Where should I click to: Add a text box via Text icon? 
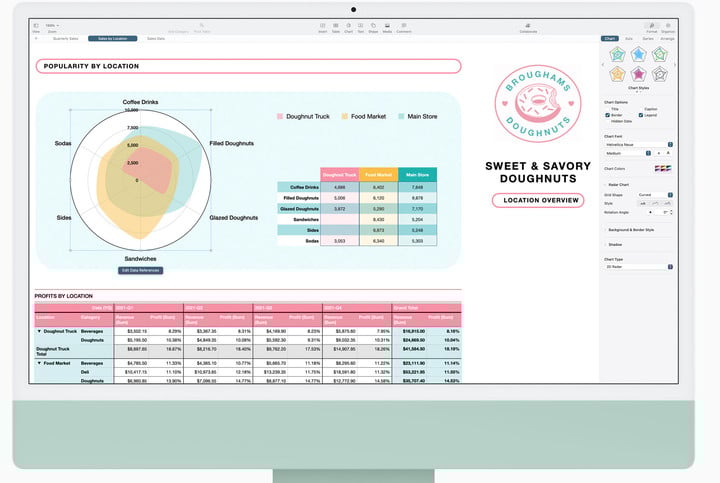(360, 26)
